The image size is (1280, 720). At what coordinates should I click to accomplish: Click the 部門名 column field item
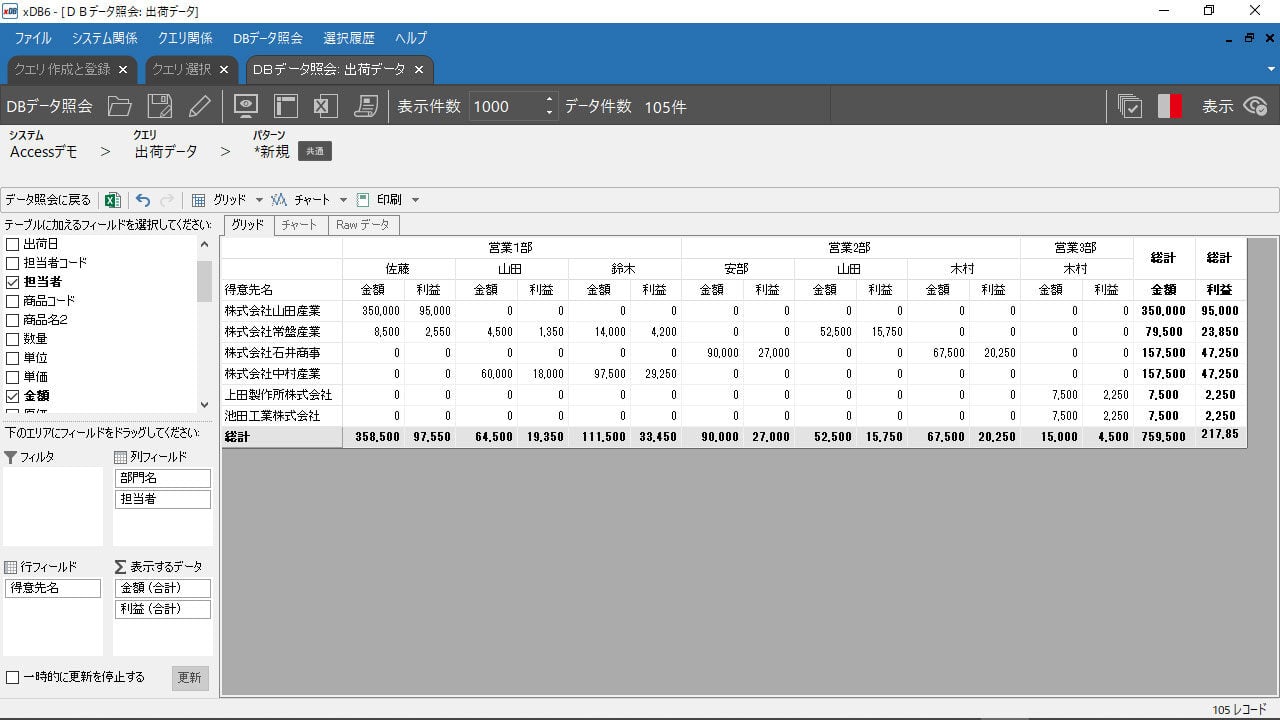(x=164, y=478)
